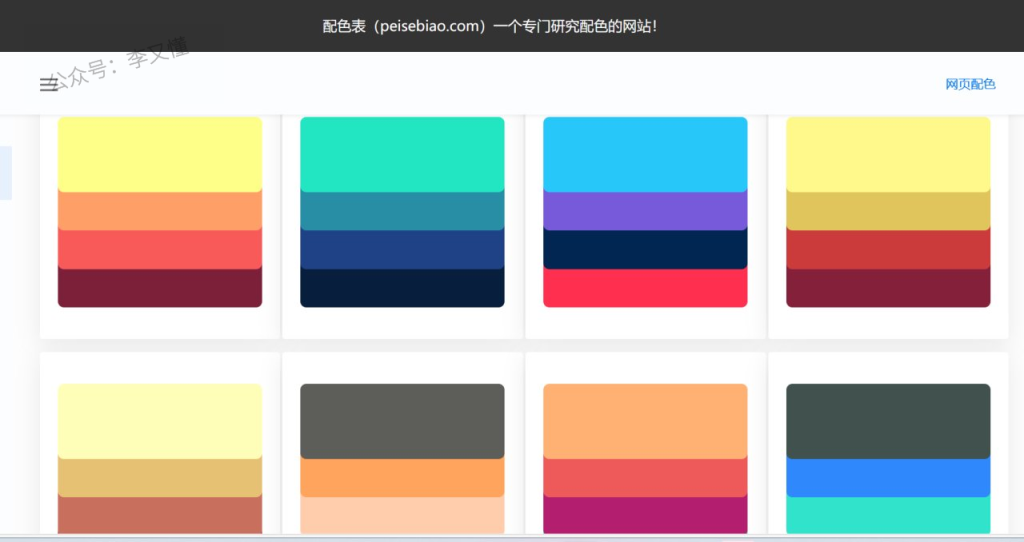This screenshot has width=1024, height=542.
Task: Click the burgundy stripe in the top-right palette
Action: 888,288
